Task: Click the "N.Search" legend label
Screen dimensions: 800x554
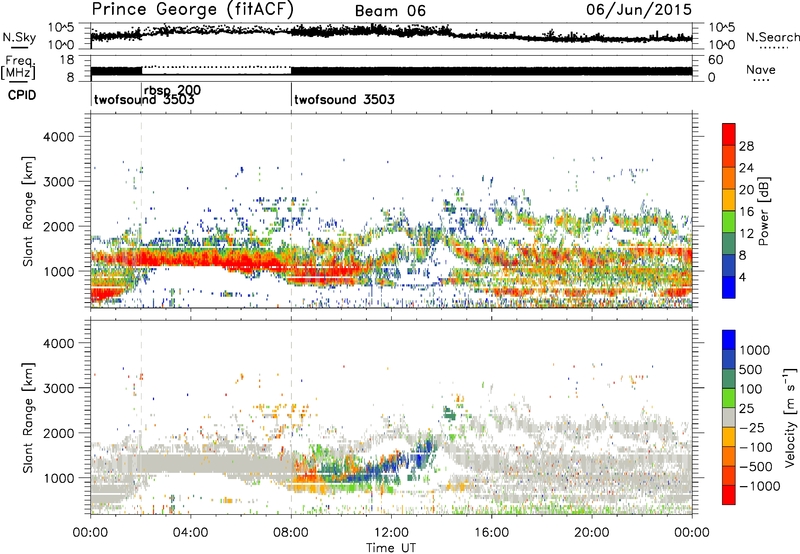Action: [x=772, y=37]
